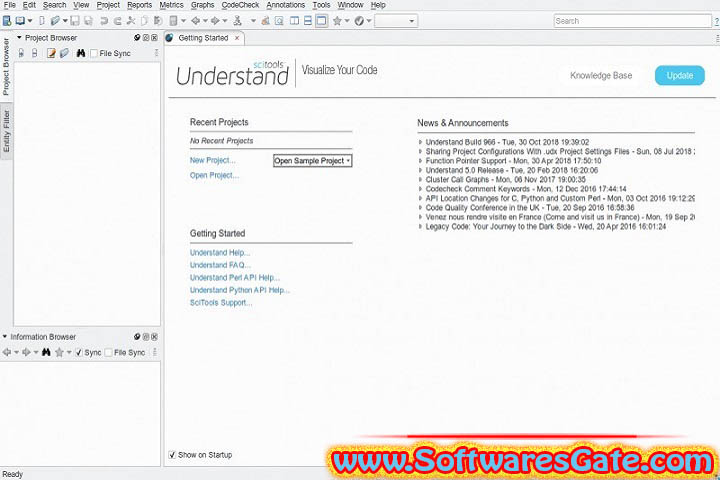Viewport: 720px width, 480px height.
Task: Click the Favorites star icon in main toolbar
Action: coord(337,21)
